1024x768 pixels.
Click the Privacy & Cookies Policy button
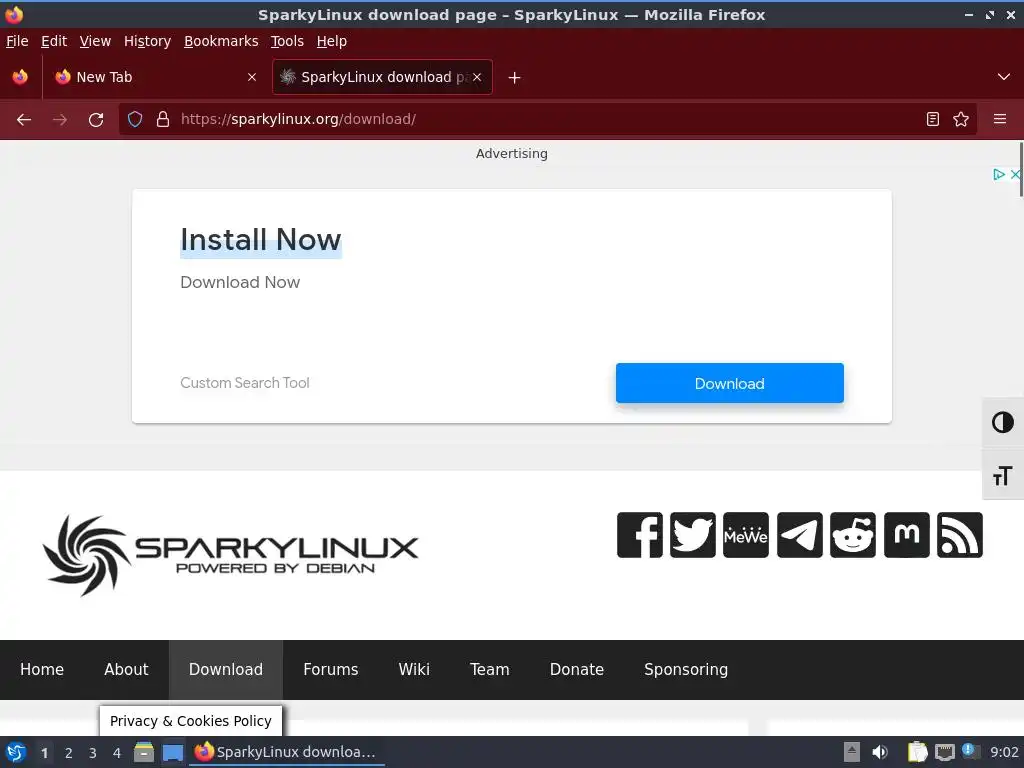click(191, 721)
